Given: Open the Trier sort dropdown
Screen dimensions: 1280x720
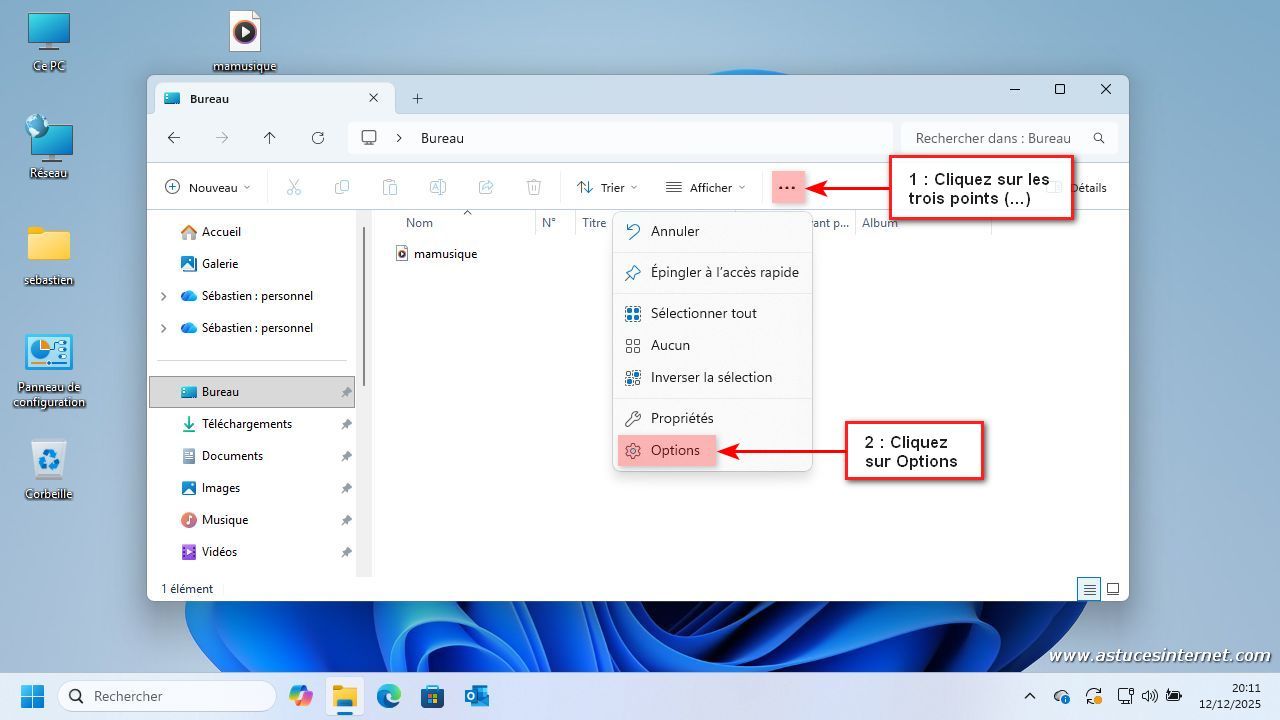Looking at the screenshot, I should click(x=606, y=187).
